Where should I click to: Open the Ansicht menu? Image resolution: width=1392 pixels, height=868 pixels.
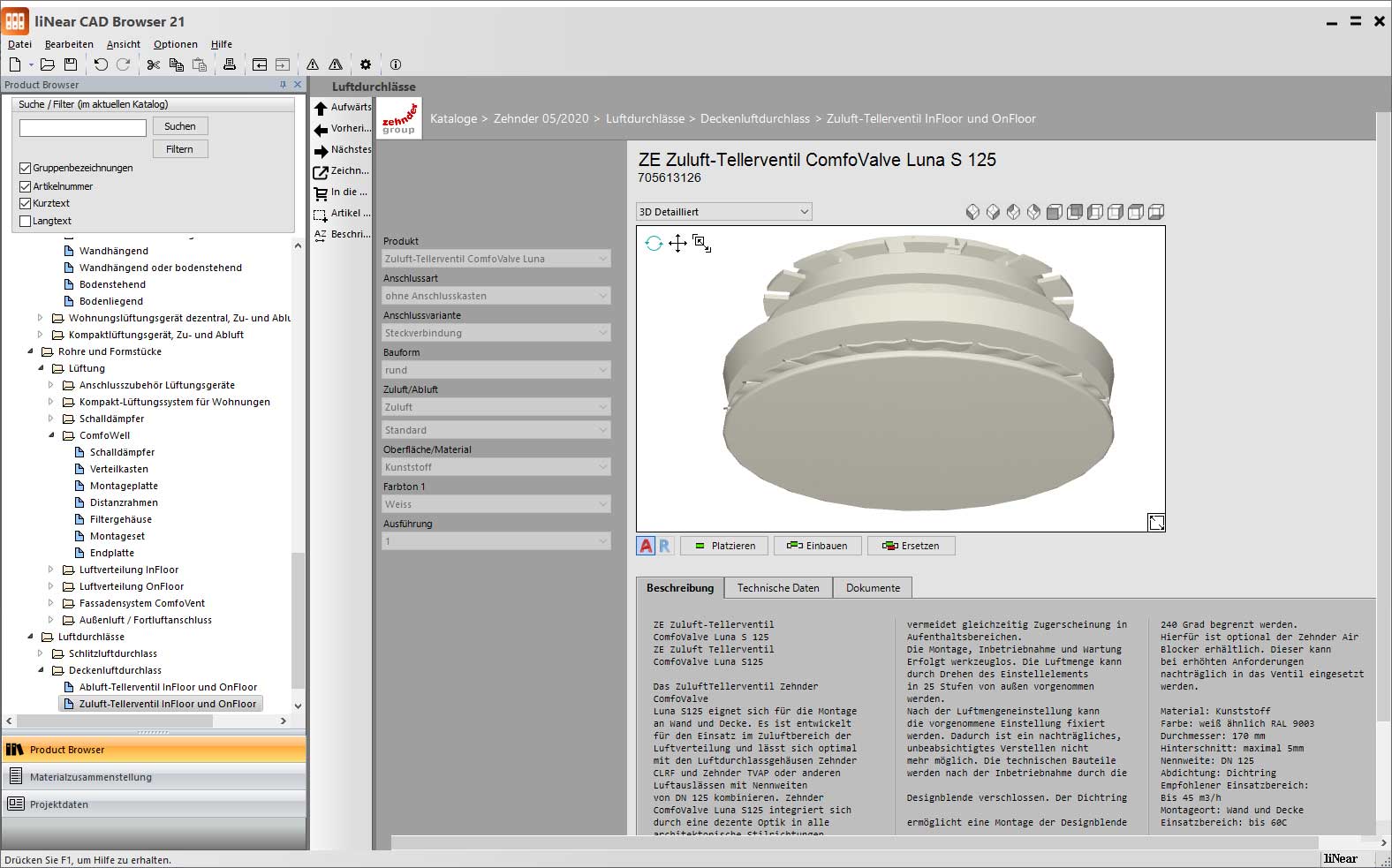pos(124,44)
